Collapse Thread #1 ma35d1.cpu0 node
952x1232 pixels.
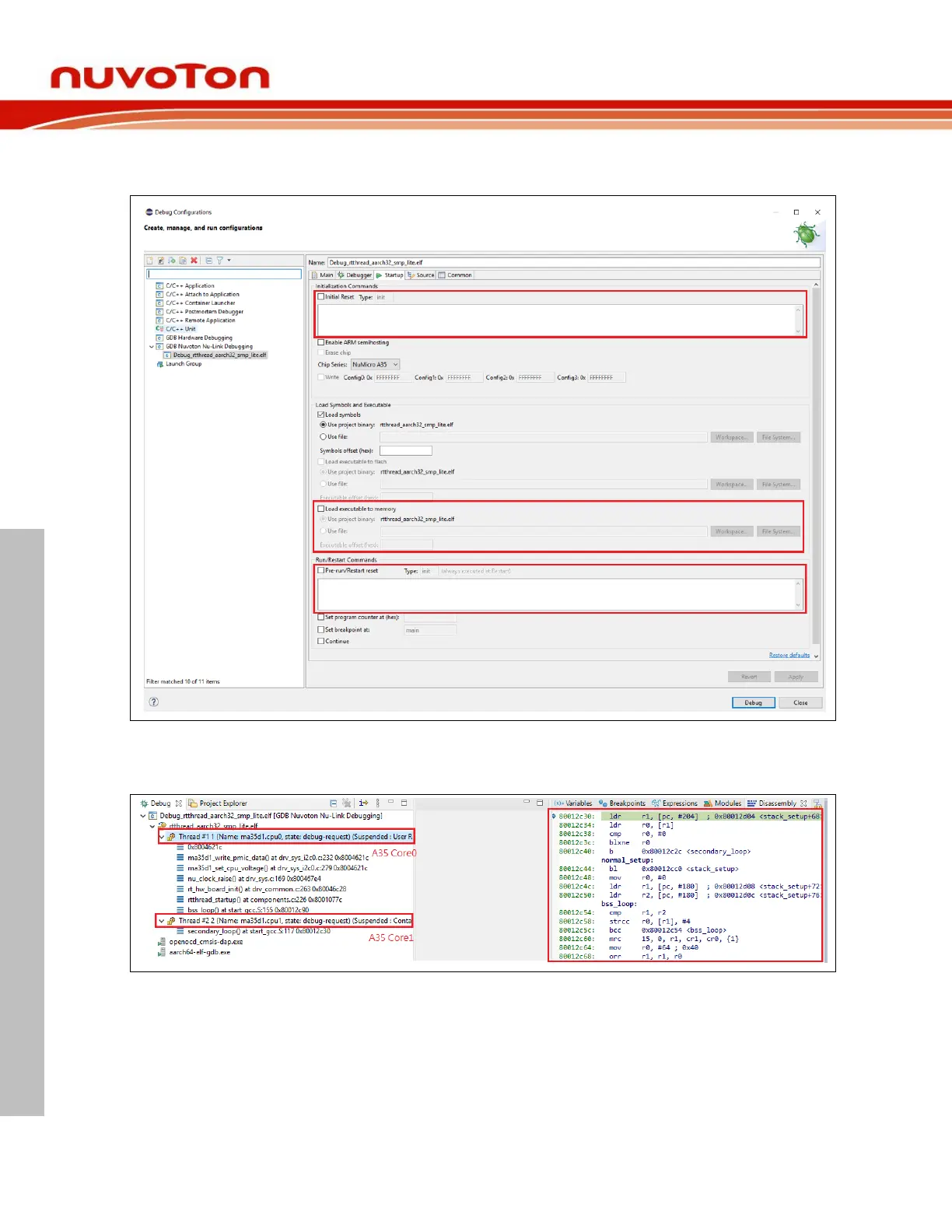(x=162, y=837)
